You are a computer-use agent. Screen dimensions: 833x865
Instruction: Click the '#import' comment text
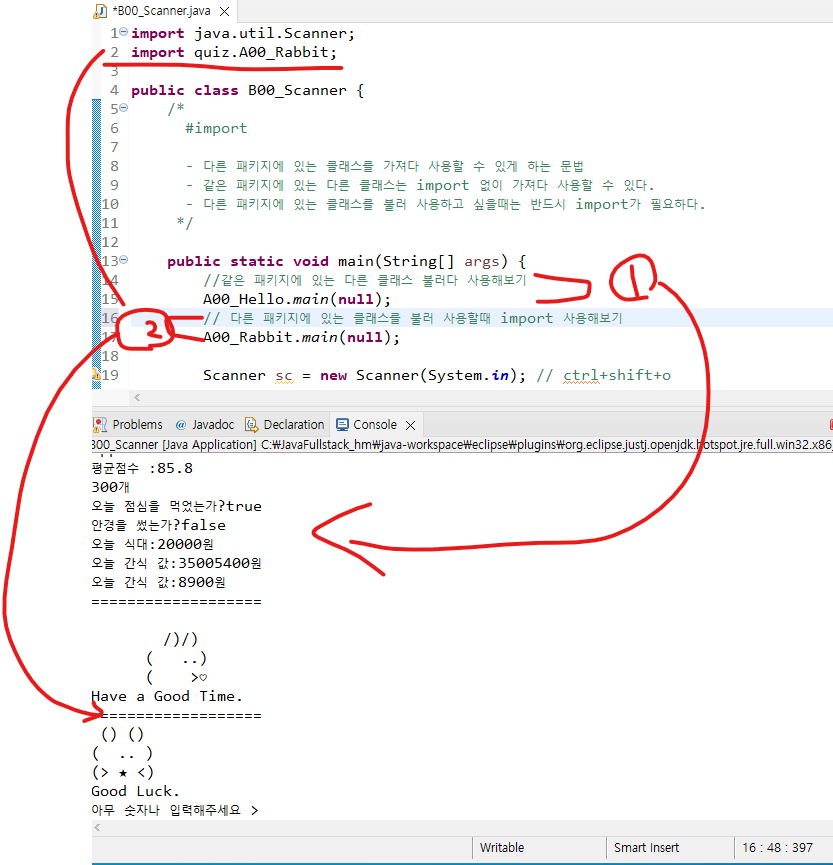pyautogui.click(x=216, y=129)
